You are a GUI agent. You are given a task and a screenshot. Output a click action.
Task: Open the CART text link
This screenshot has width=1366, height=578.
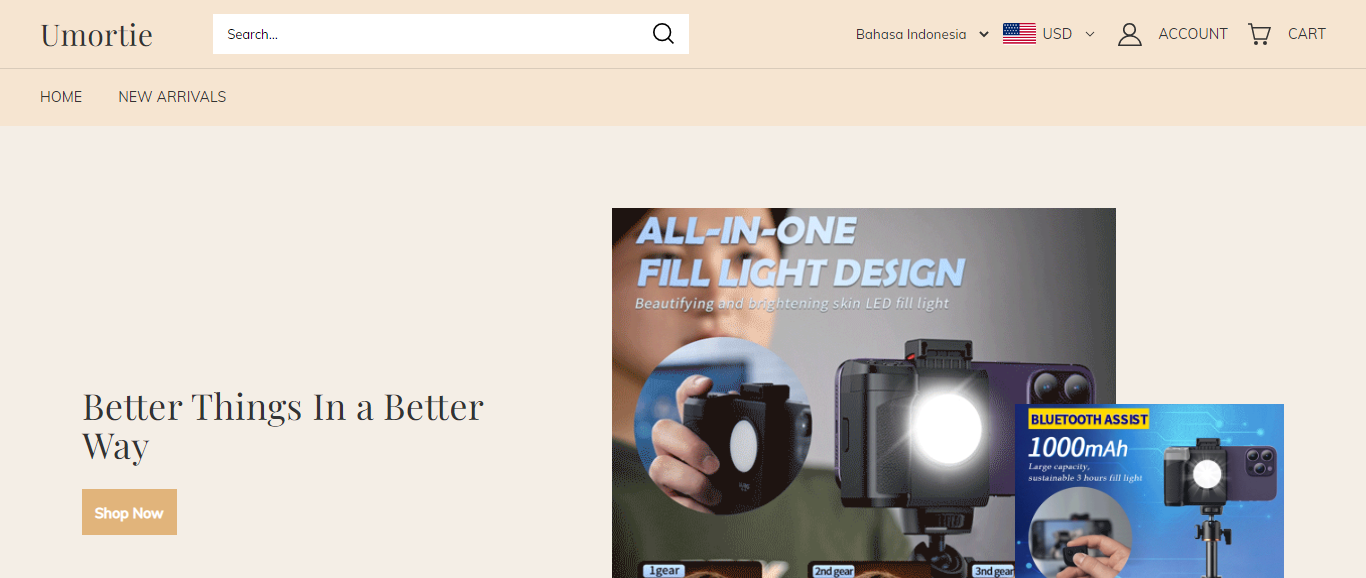(1307, 34)
